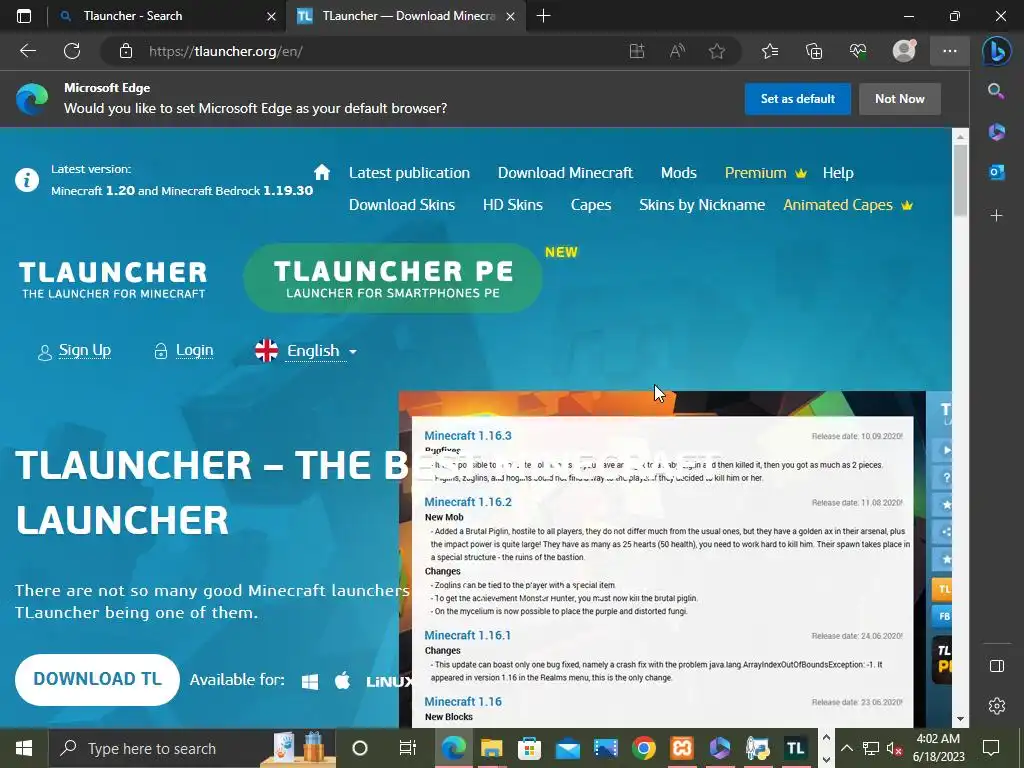Select the Apple macOS download icon
This screenshot has height=768, width=1024.
[342, 680]
